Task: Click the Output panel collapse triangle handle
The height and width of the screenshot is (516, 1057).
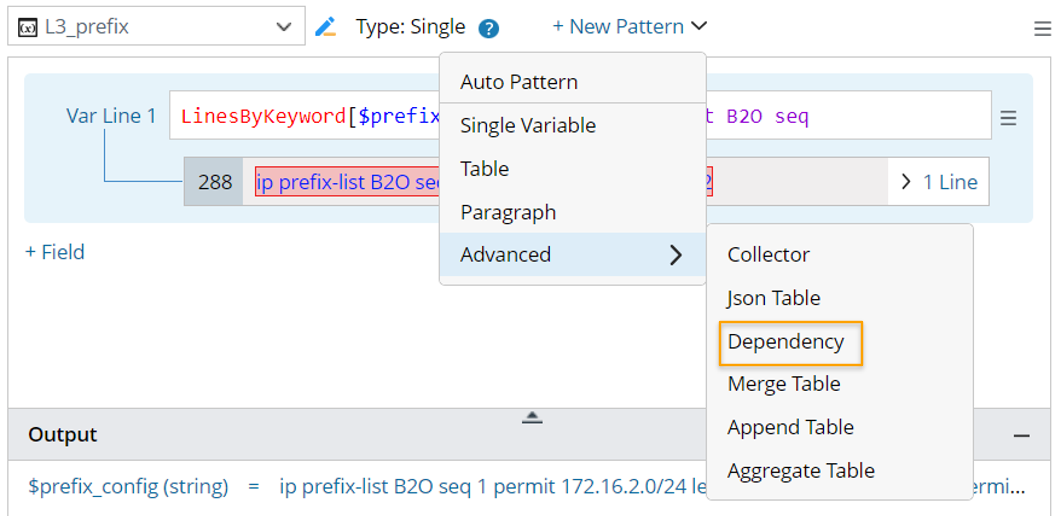Action: coord(532,417)
